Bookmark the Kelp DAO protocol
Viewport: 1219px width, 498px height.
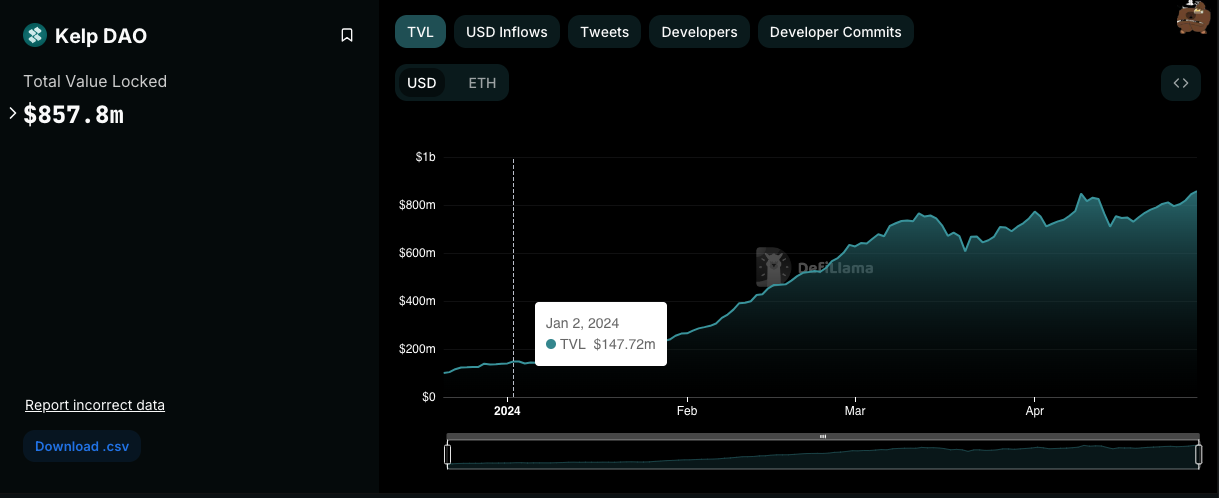tap(347, 35)
